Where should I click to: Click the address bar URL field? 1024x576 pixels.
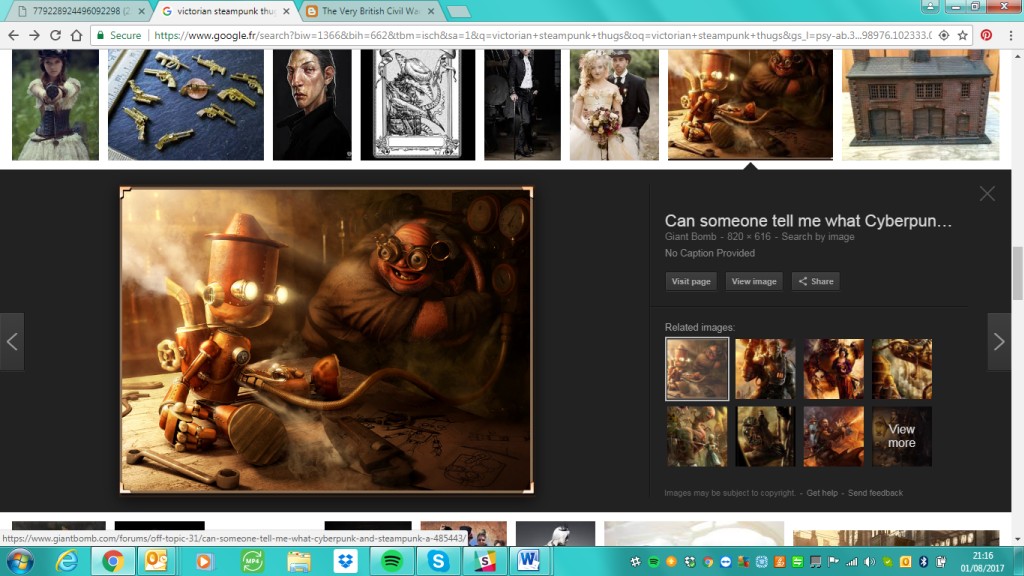pyautogui.click(x=542, y=35)
